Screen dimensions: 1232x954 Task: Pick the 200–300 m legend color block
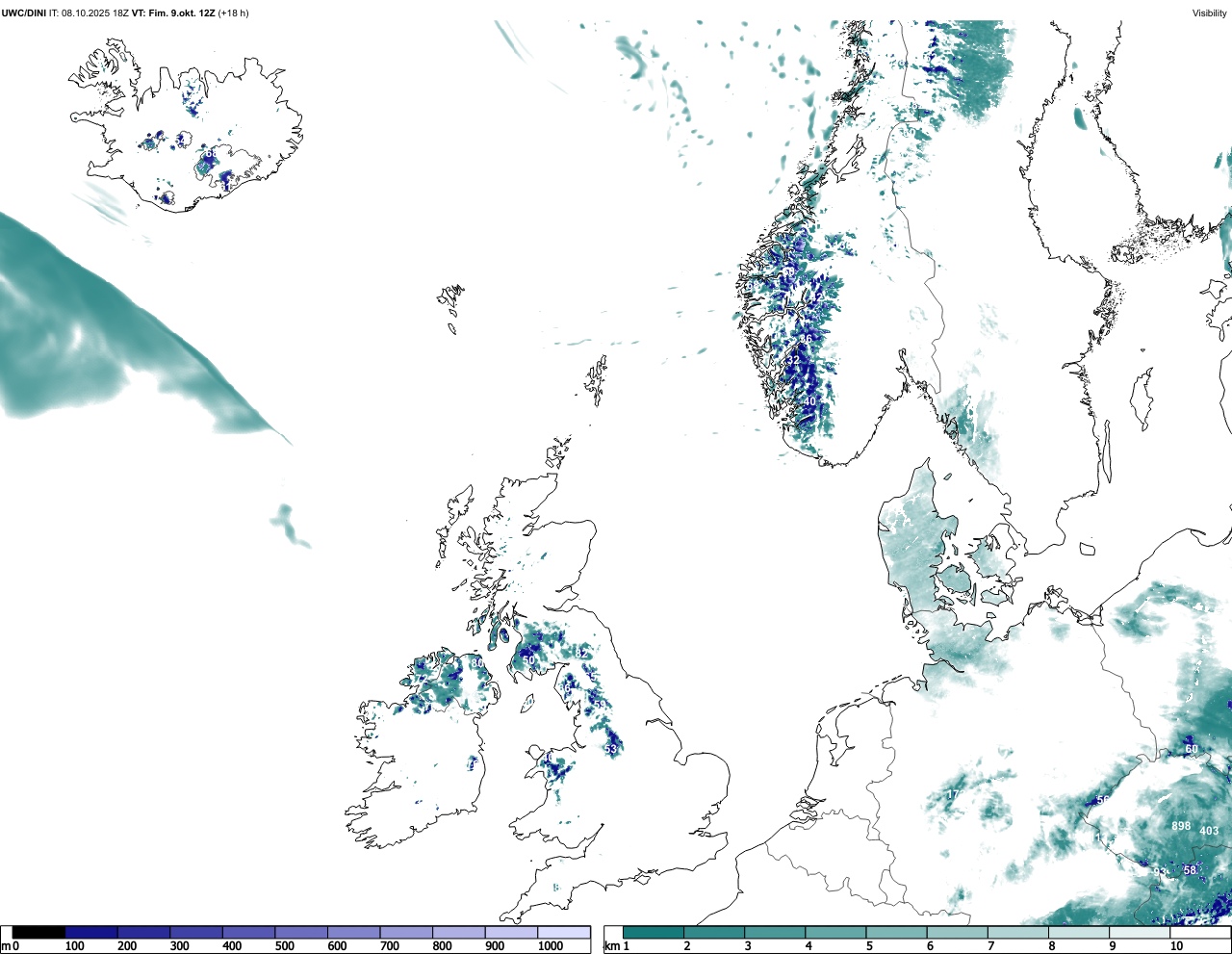pyautogui.click(x=144, y=933)
